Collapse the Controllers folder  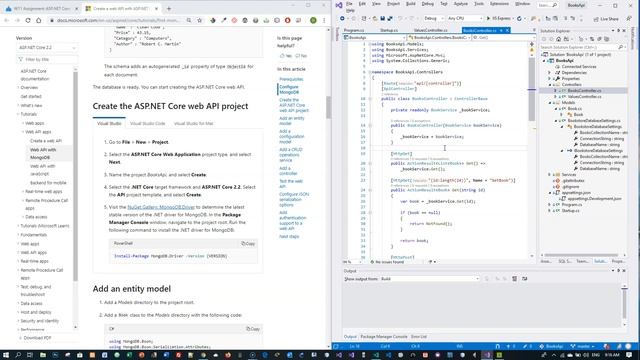[549, 84]
